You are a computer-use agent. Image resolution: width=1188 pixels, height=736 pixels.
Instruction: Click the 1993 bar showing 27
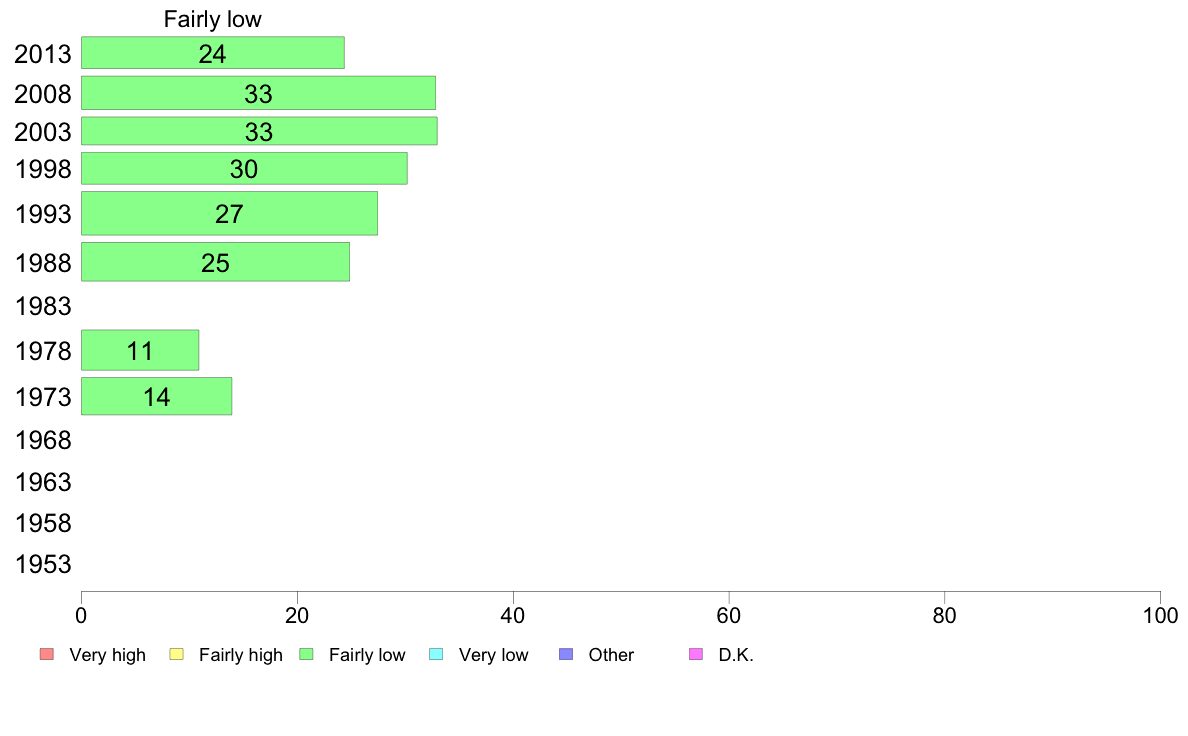[230, 214]
